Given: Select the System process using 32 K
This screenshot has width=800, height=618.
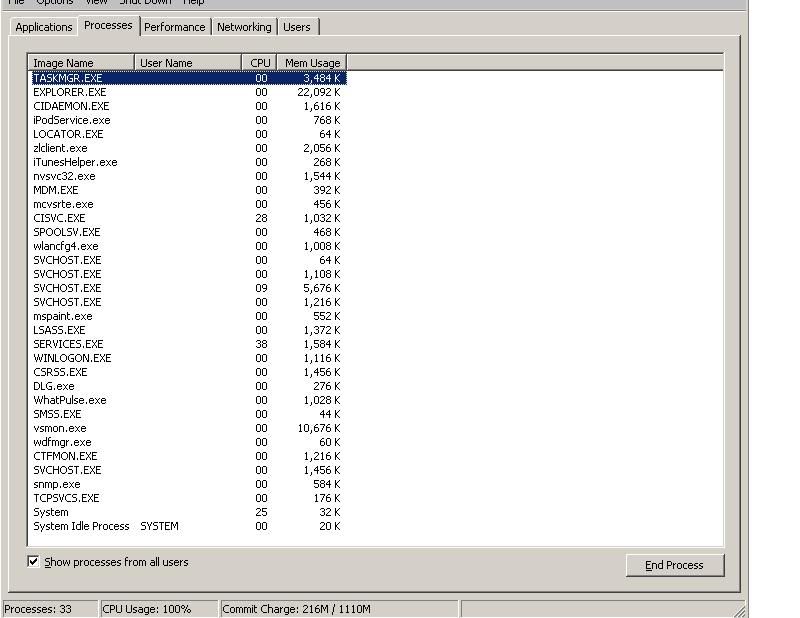Looking at the screenshot, I should [x=189, y=512].
